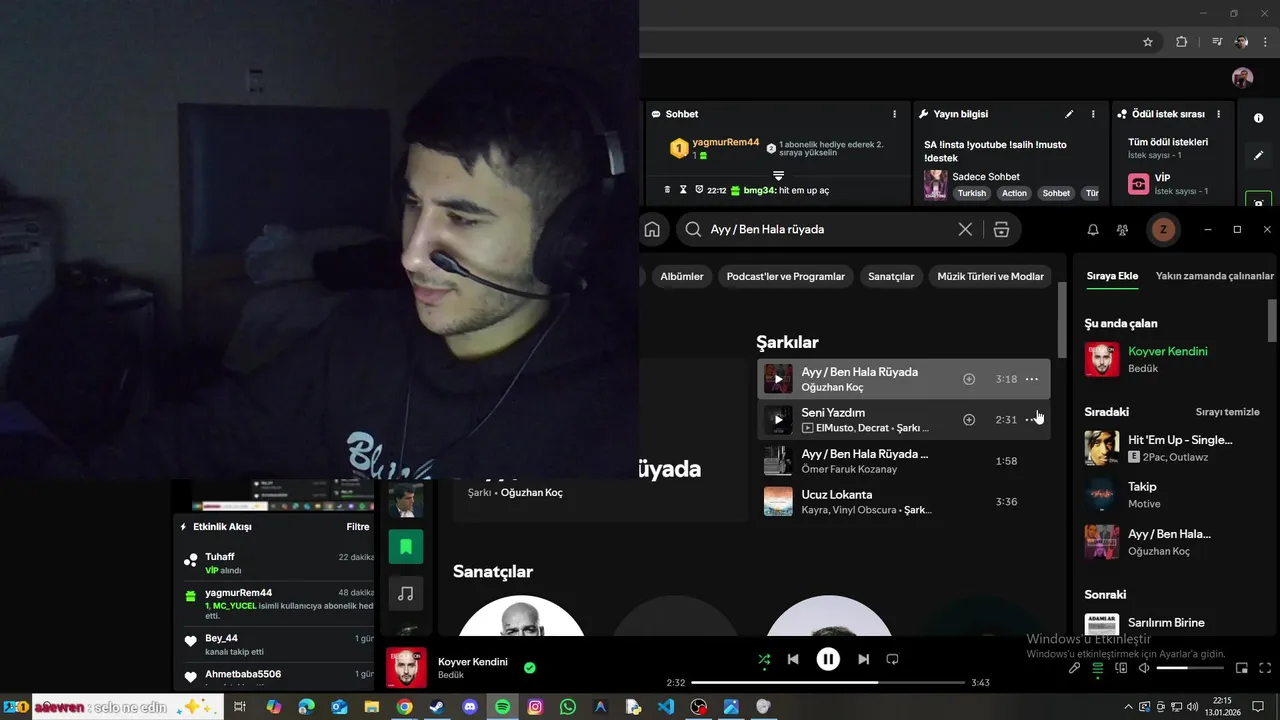Open friend activity icon in Spotify header

pos(1123,230)
